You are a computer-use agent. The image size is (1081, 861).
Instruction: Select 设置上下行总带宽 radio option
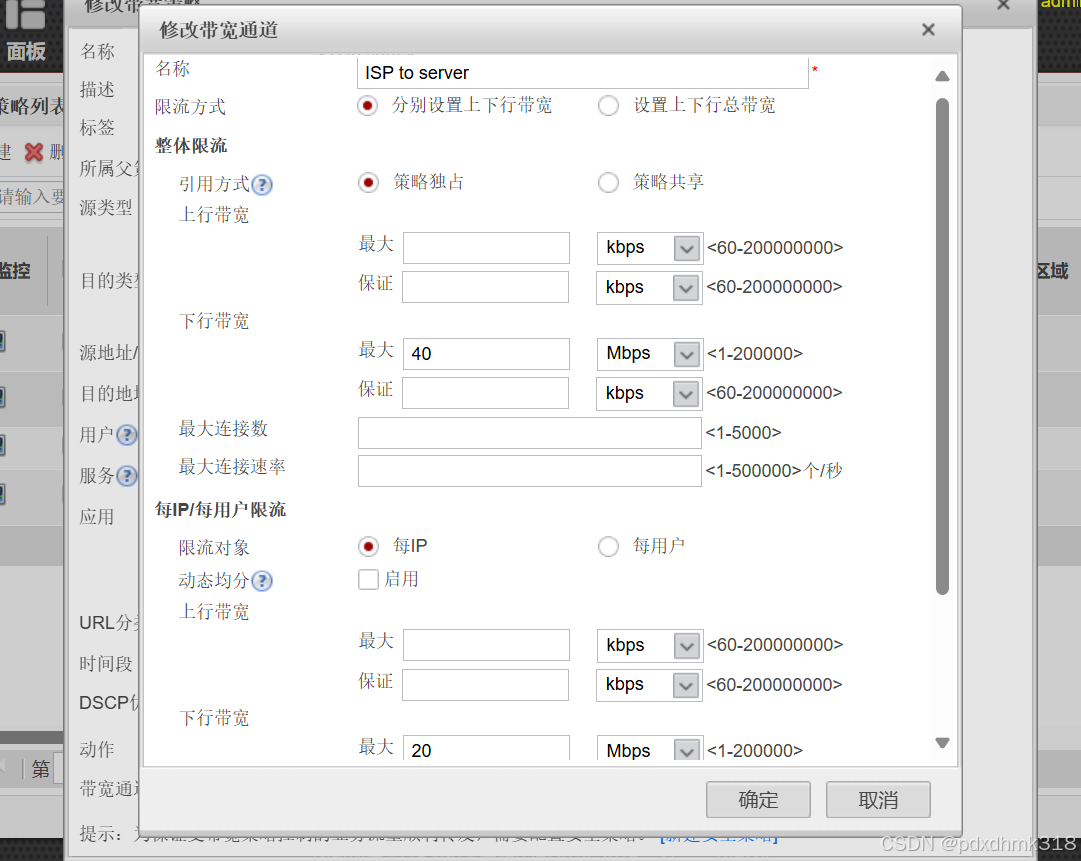pos(608,105)
